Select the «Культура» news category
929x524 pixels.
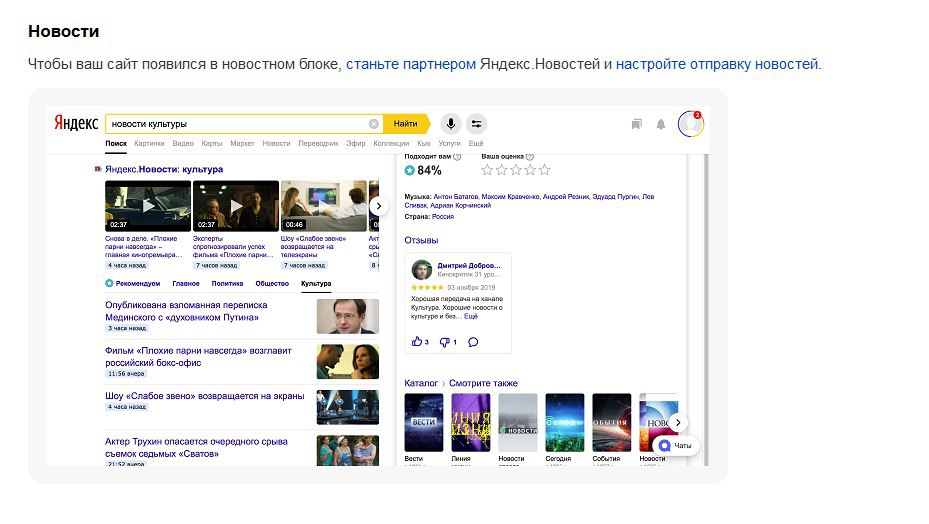click(316, 283)
